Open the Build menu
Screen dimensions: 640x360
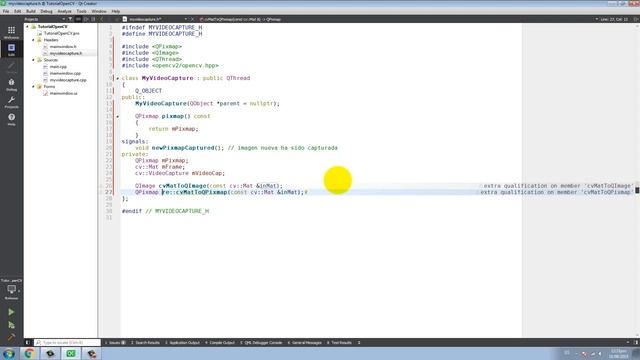31,11
